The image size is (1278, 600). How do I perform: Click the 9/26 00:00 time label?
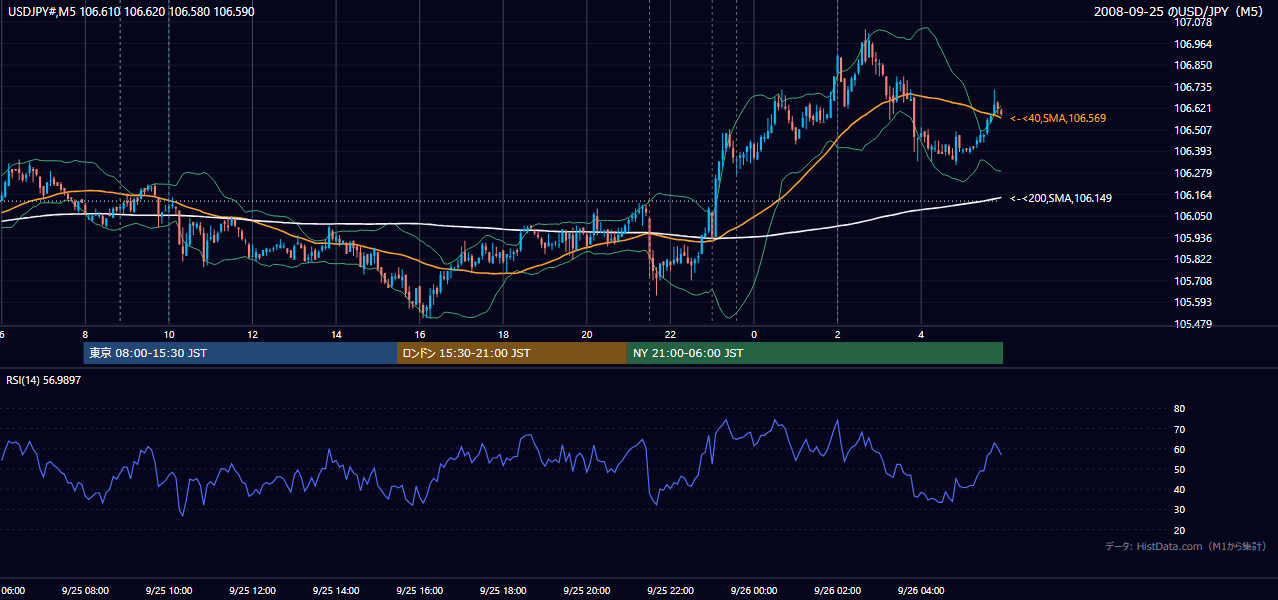point(754,591)
